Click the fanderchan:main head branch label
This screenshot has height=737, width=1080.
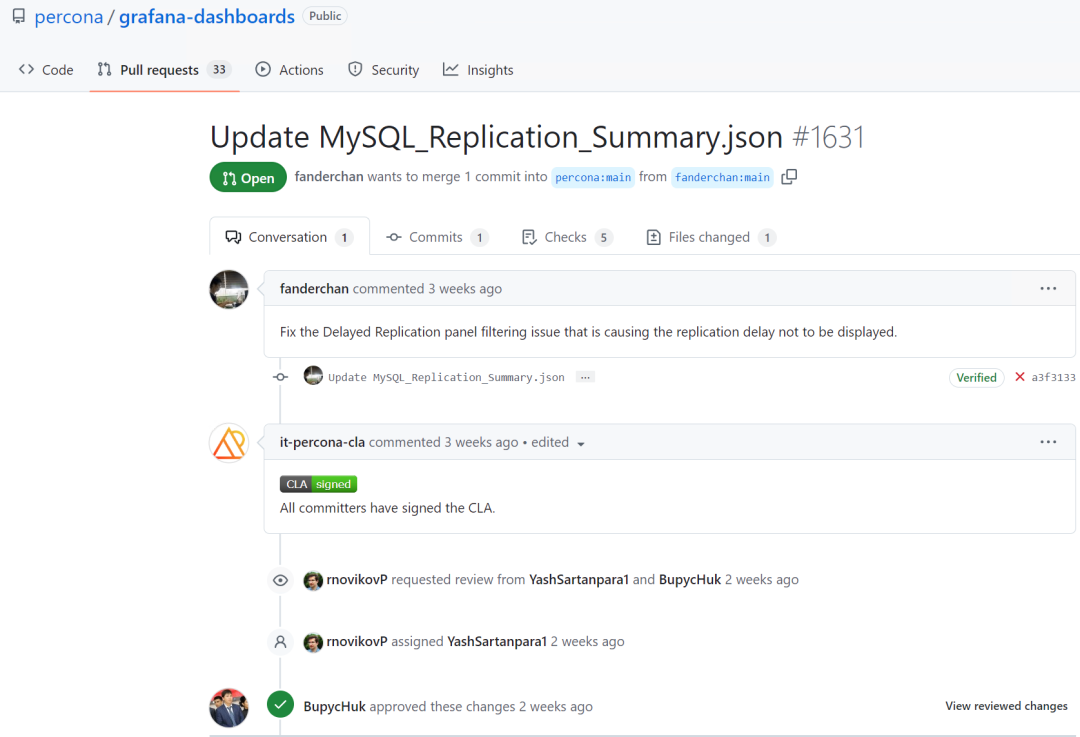(723, 177)
